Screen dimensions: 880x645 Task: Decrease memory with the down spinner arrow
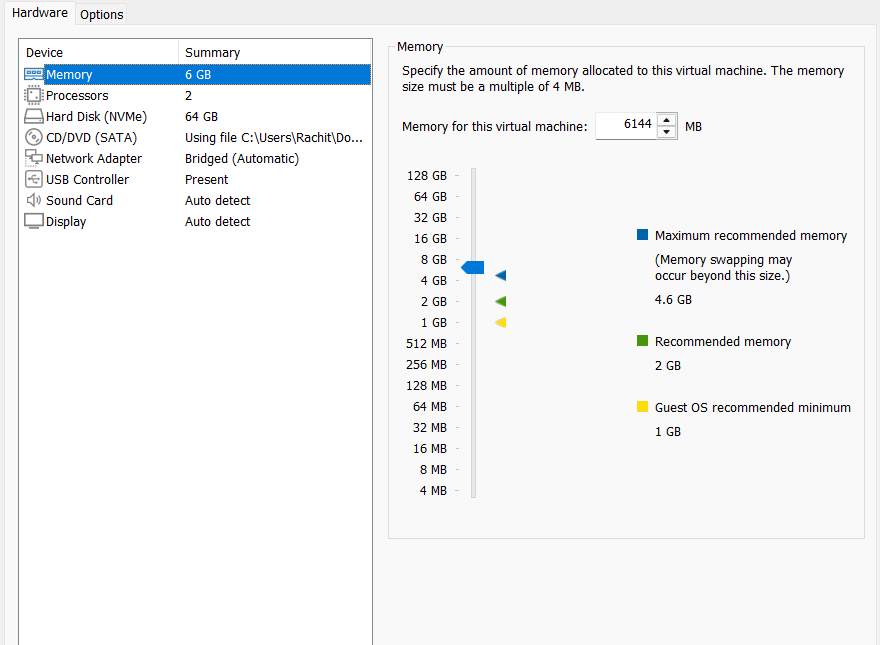coord(666,132)
